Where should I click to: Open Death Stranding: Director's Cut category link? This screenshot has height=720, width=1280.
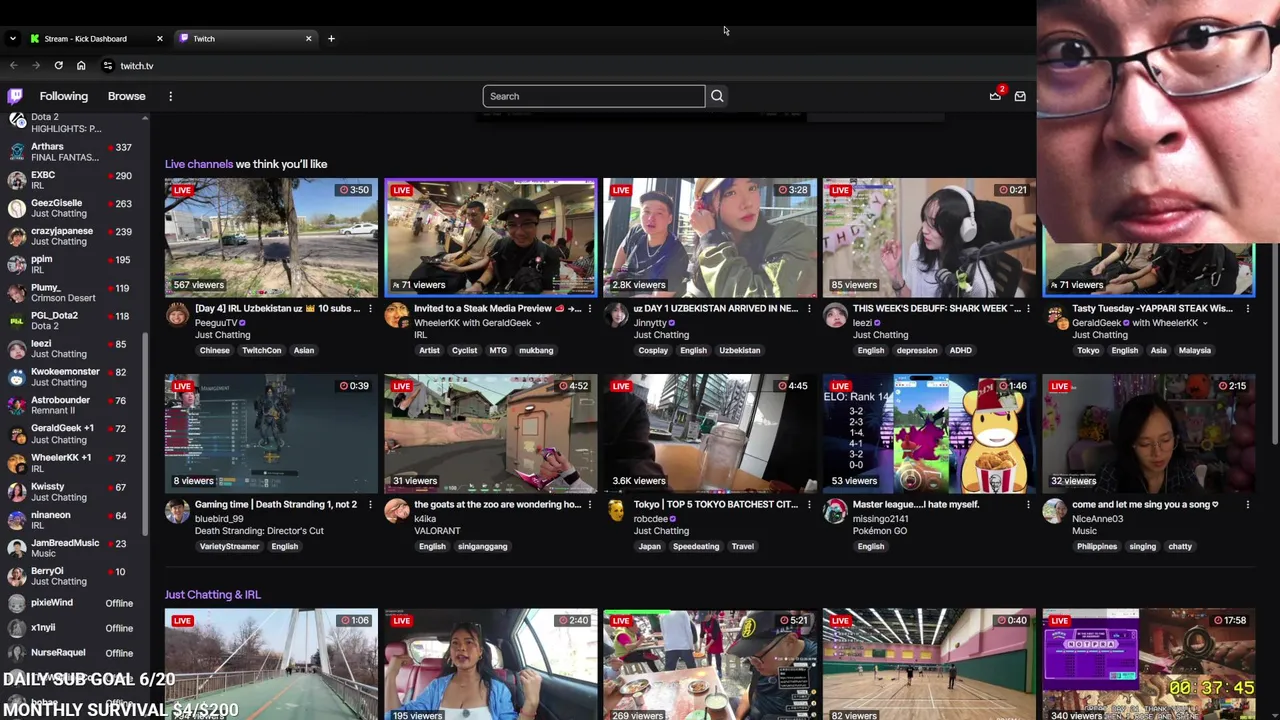click(259, 531)
